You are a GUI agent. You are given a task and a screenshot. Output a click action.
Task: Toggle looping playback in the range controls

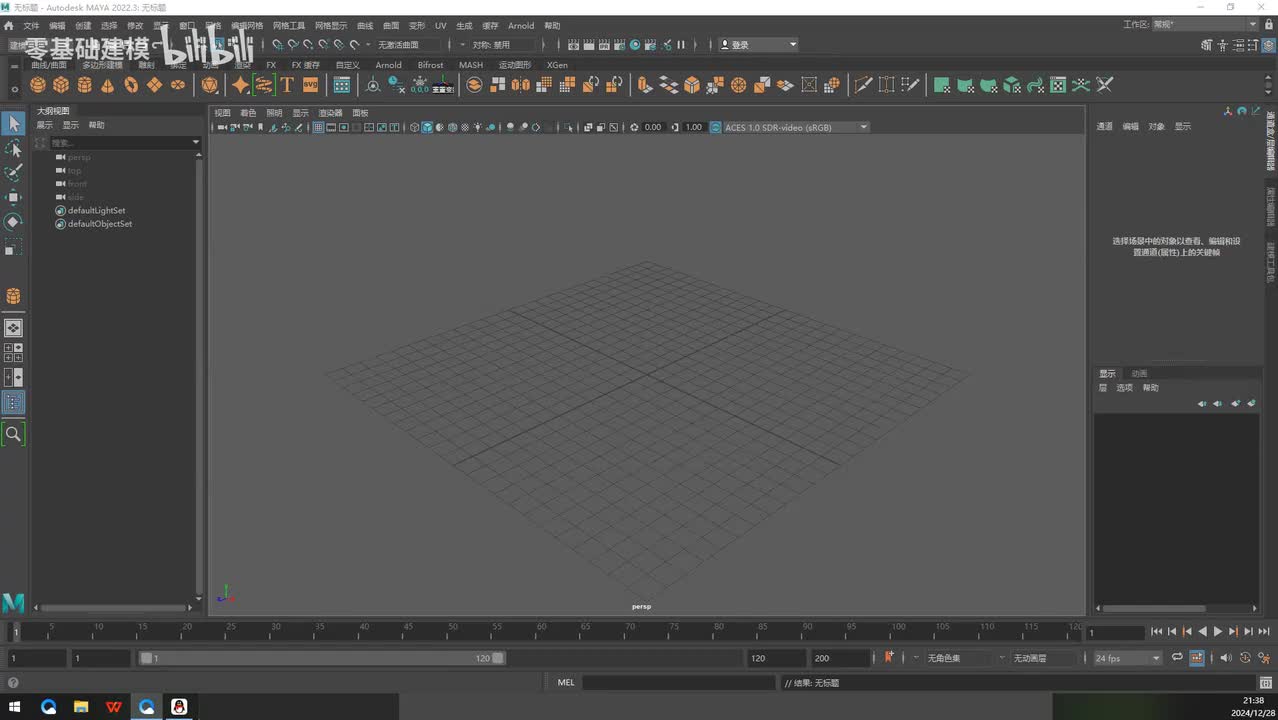1178,658
